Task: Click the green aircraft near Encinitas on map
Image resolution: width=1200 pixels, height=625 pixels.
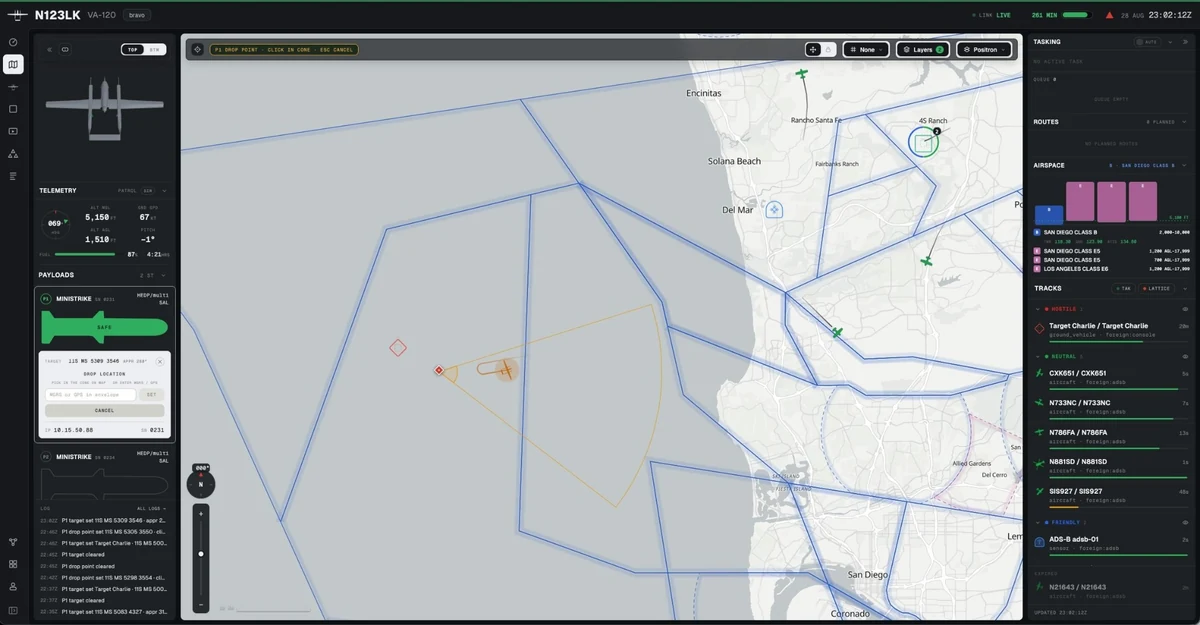Action: point(801,74)
